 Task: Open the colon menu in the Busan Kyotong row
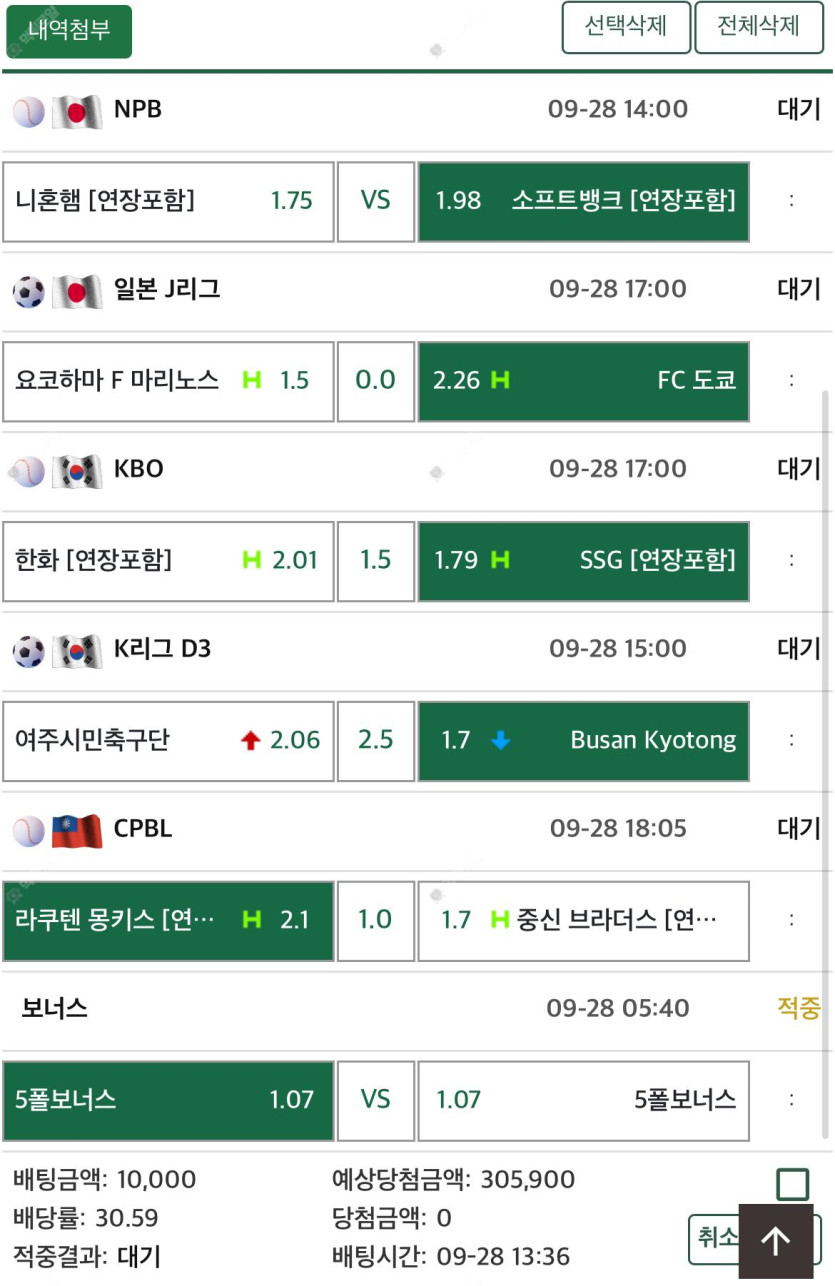click(791, 741)
